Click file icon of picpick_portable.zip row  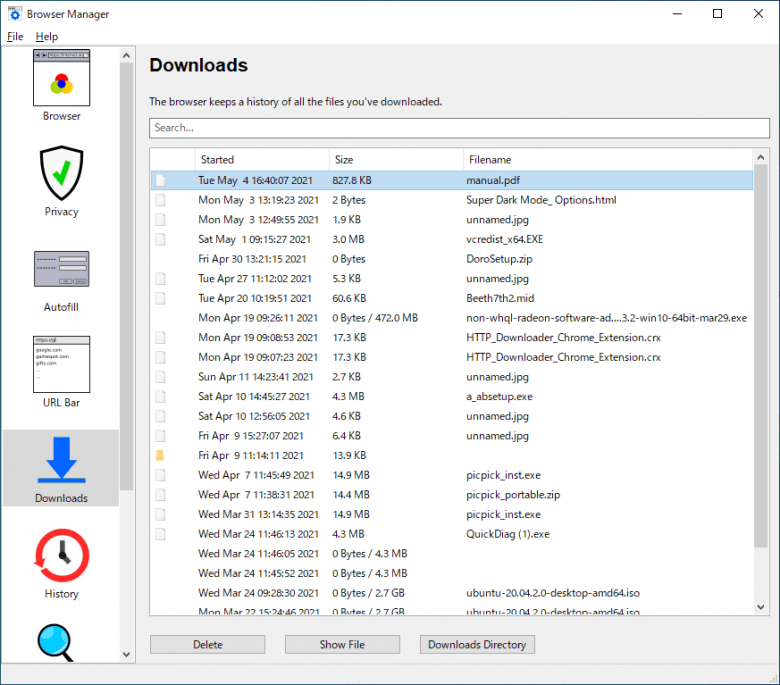click(160, 494)
